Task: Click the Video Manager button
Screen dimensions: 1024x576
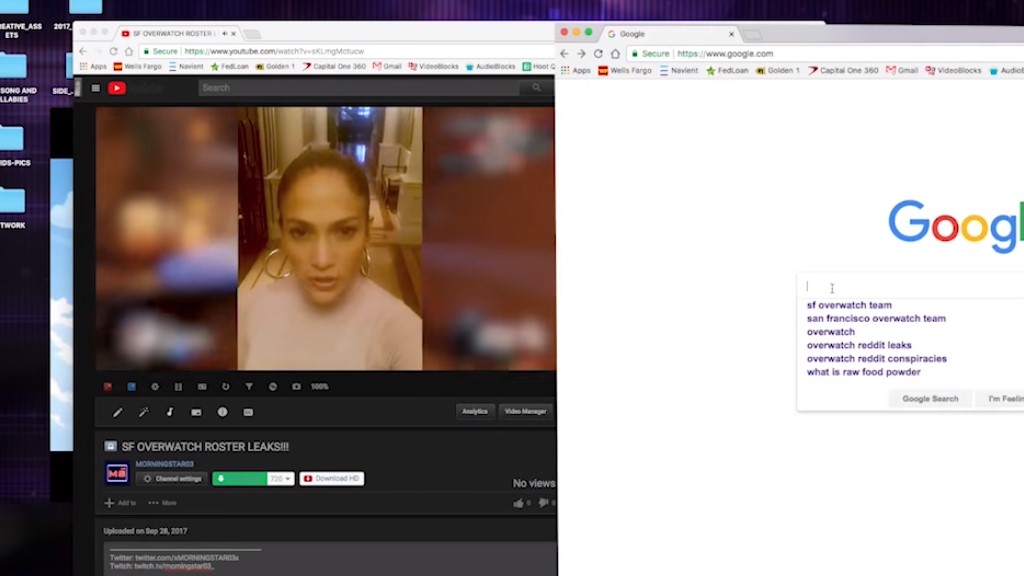Action: (x=525, y=411)
